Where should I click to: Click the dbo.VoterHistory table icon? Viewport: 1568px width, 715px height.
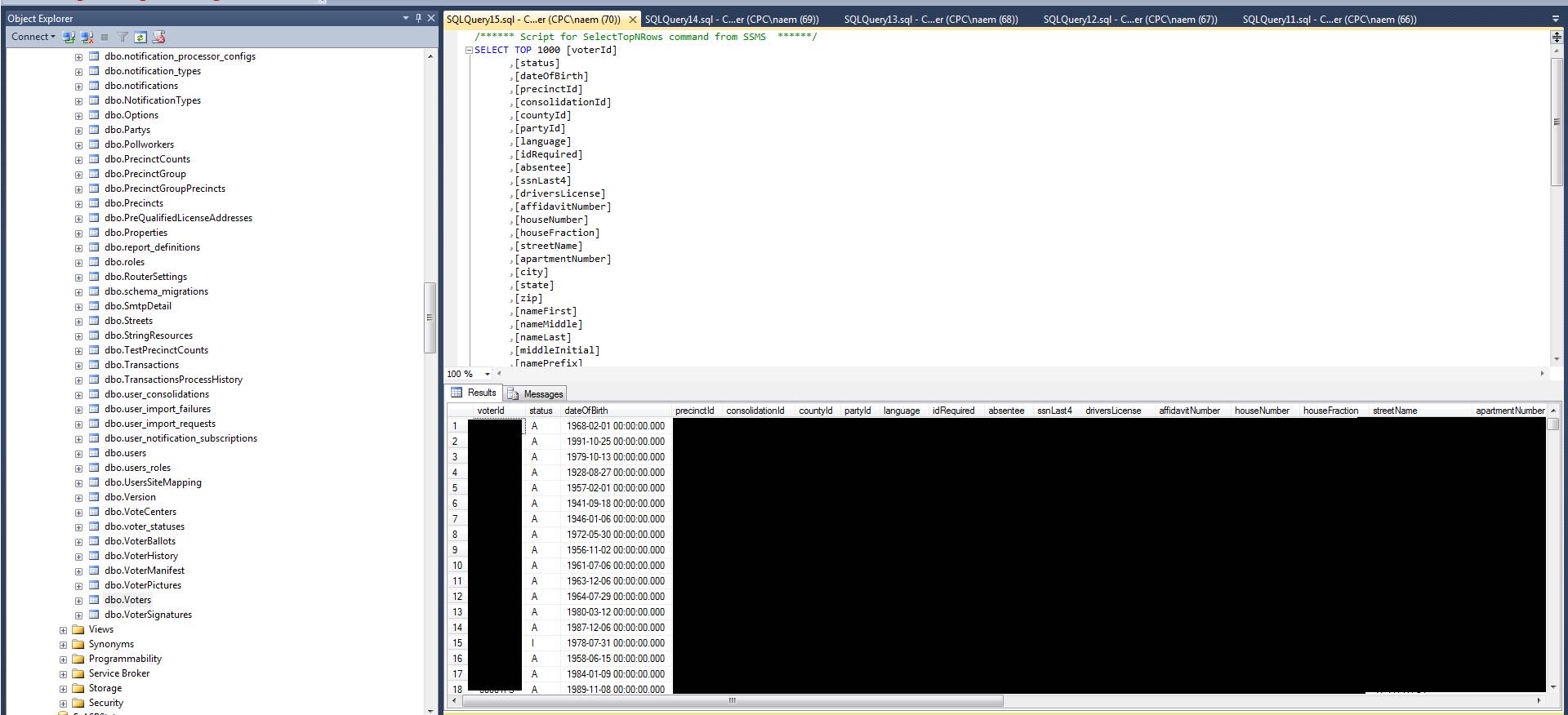tap(94, 556)
